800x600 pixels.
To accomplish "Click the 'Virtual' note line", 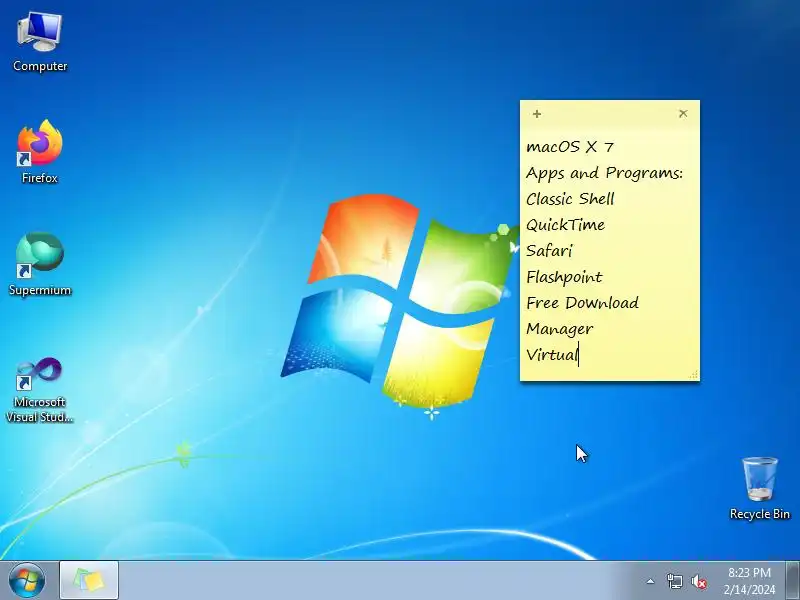I will tap(552, 355).
